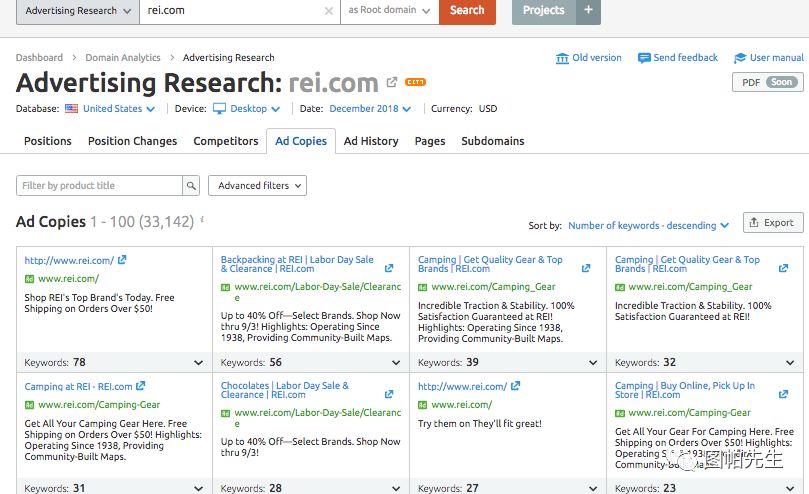This screenshot has width=809, height=494.
Task: Expand Keywords 31 chevron
Action: (198, 488)
